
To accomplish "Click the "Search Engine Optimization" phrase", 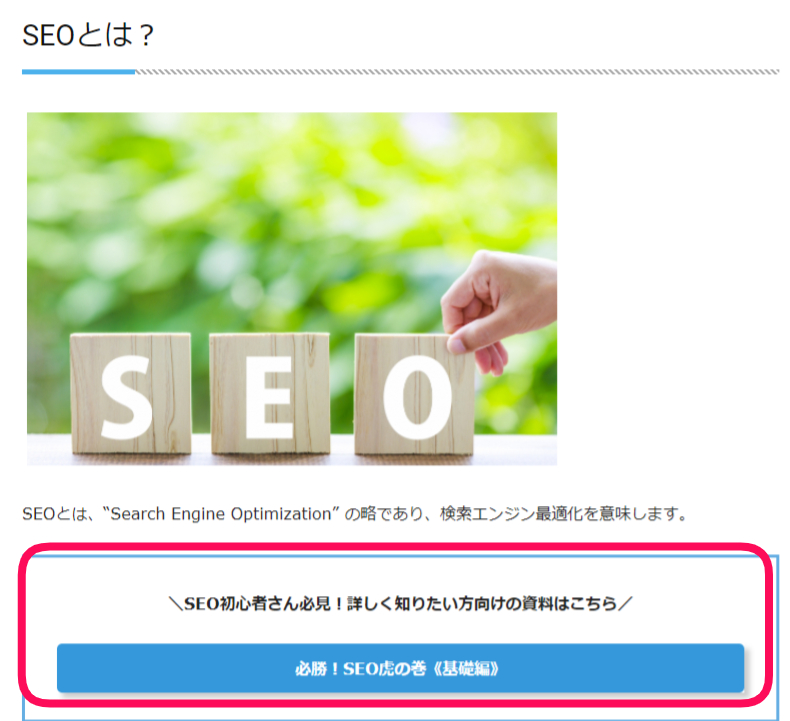I will pos(221,514).
